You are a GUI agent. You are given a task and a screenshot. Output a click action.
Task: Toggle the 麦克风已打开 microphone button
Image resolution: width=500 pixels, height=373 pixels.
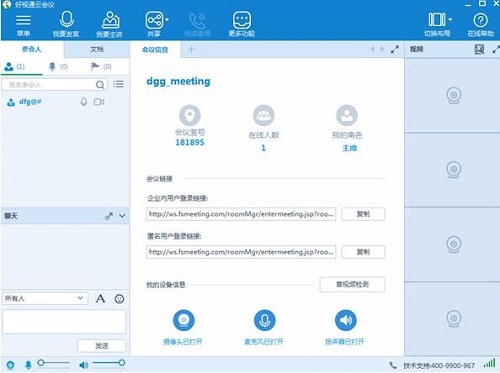click(265, 320)
